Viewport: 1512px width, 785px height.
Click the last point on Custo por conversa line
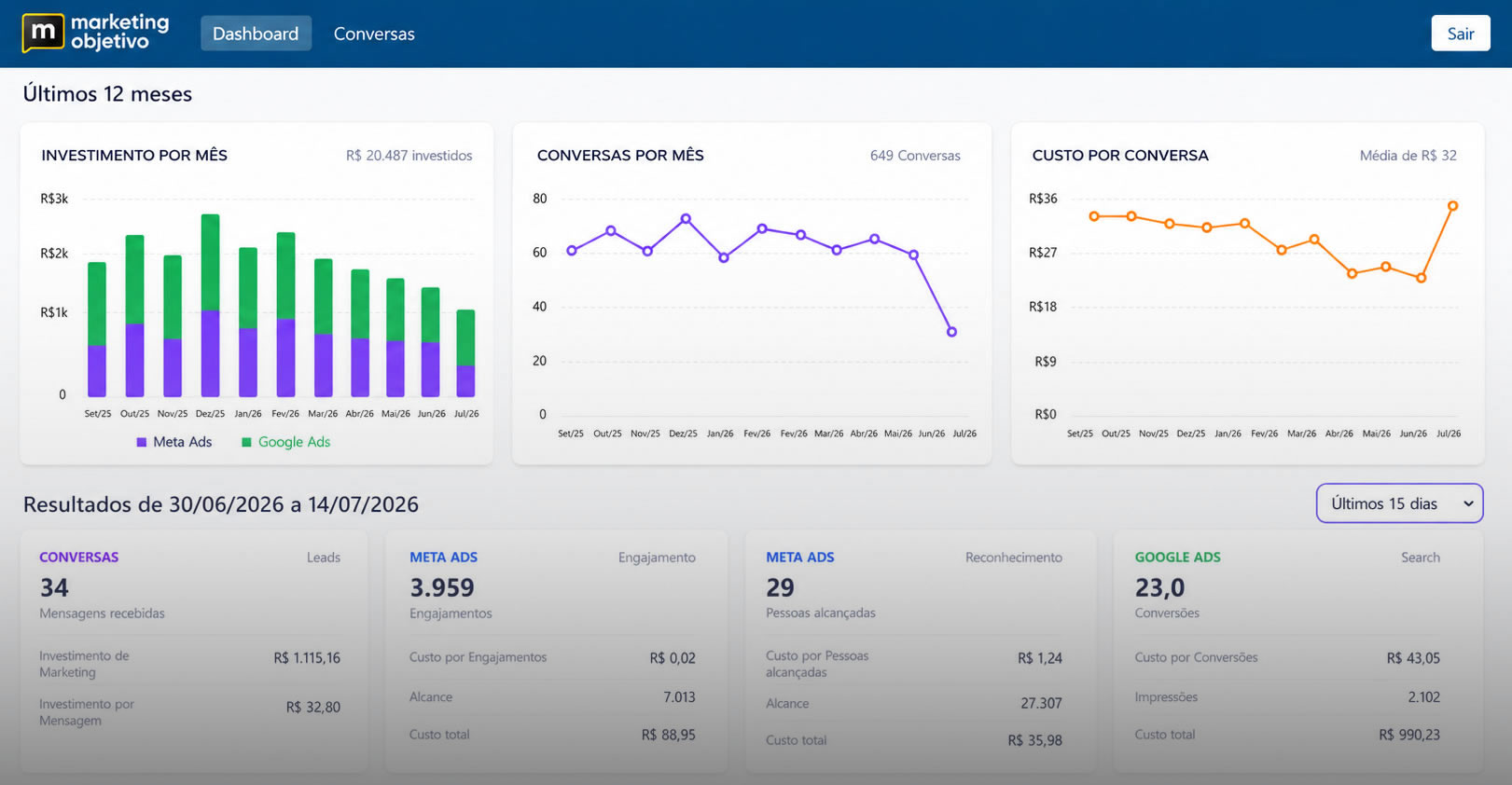click(1452, 206)
